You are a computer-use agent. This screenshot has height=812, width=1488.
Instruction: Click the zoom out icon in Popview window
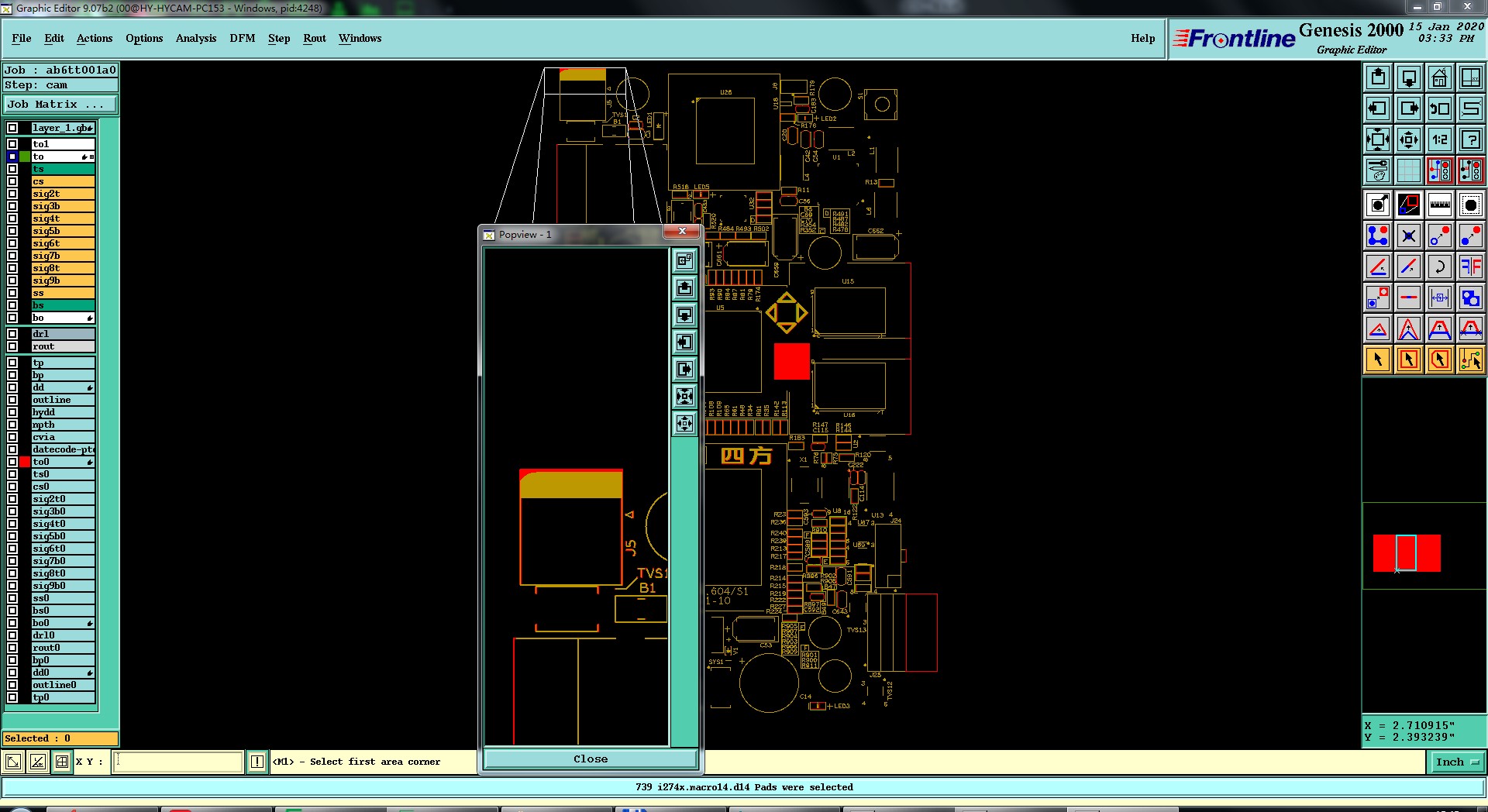point(684,424)
